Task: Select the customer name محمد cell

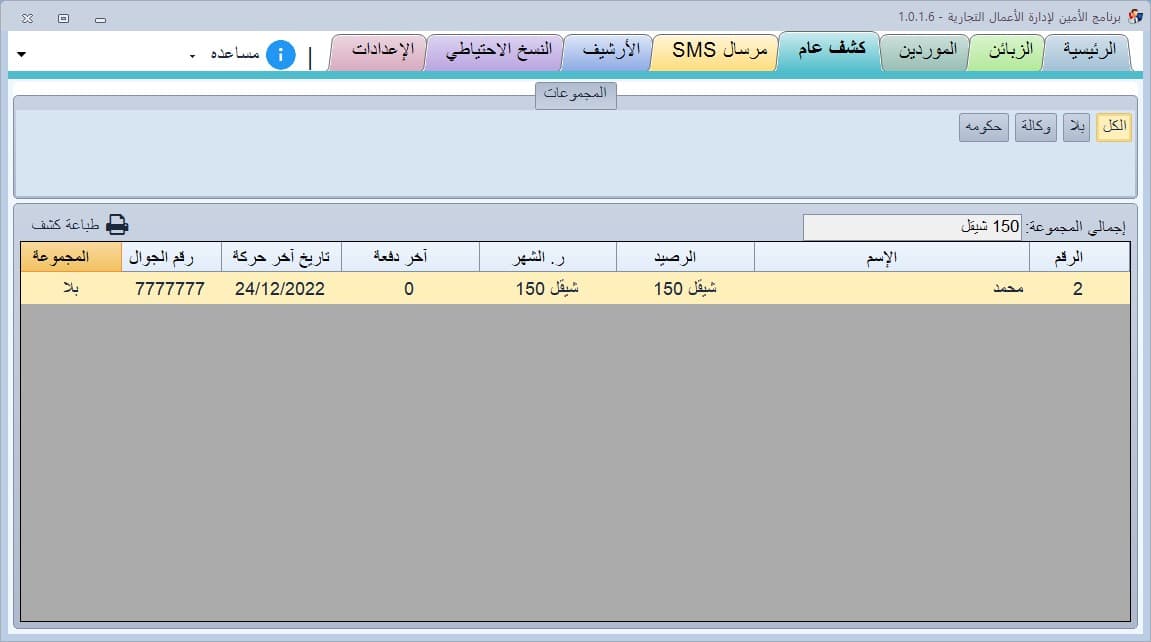Action: coord(891,288)
